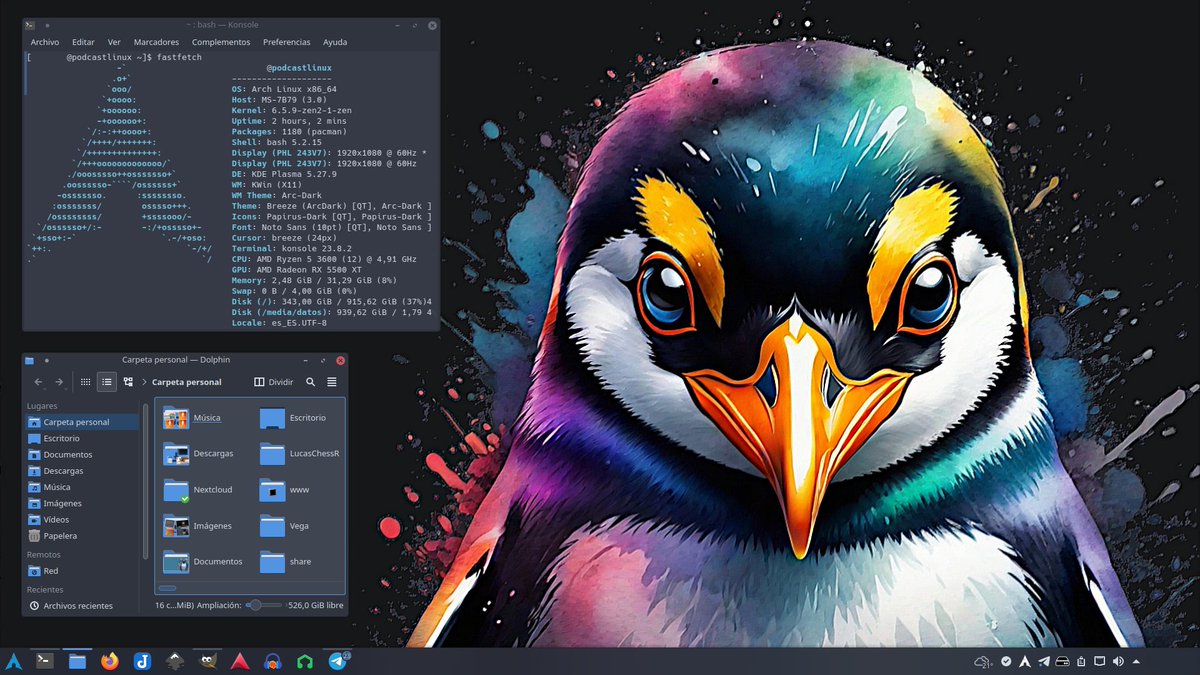Click breadcrumb arrow before Carpeta personal

point(145,382)
